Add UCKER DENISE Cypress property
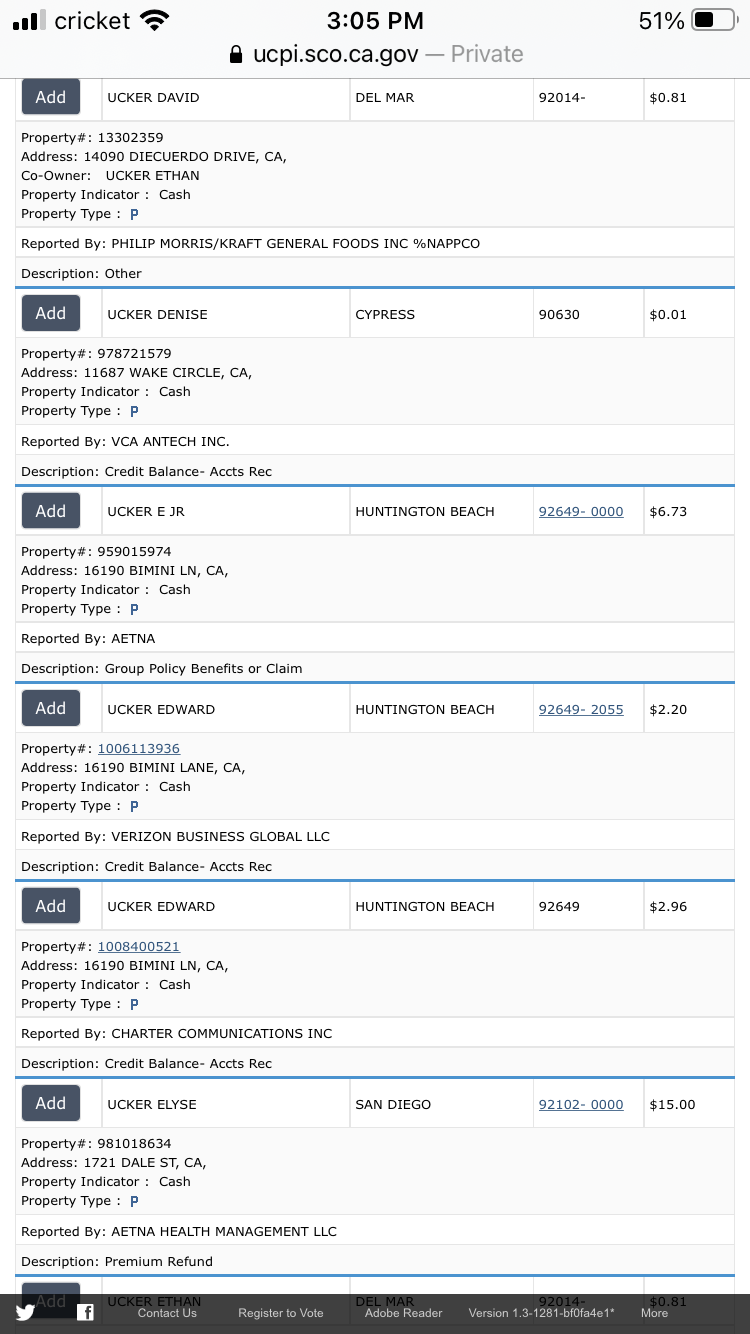 pyautogui.click(x=51, y=313)
